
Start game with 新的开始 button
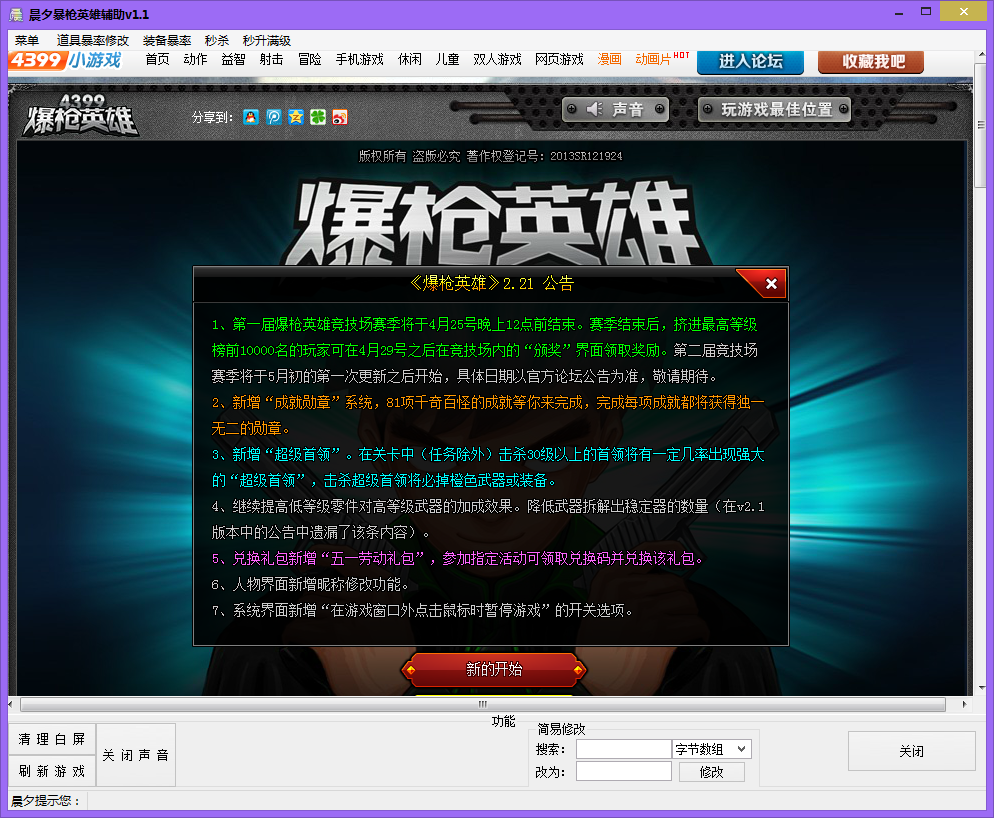click(494, 670)
